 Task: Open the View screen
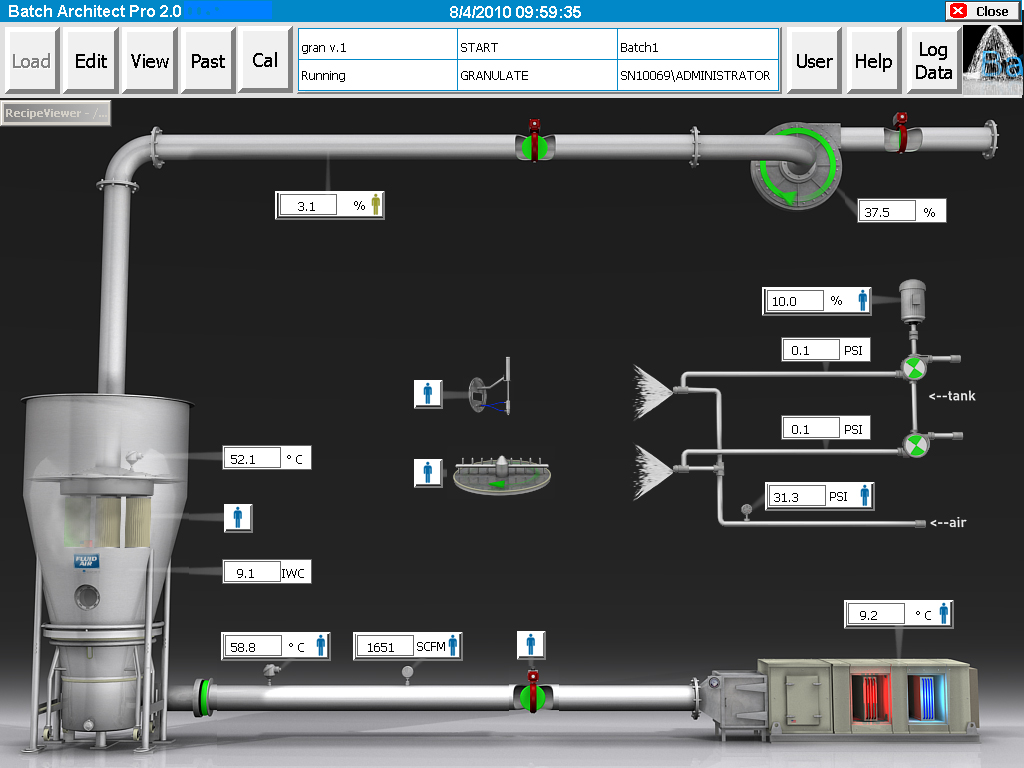coord(150,61)
